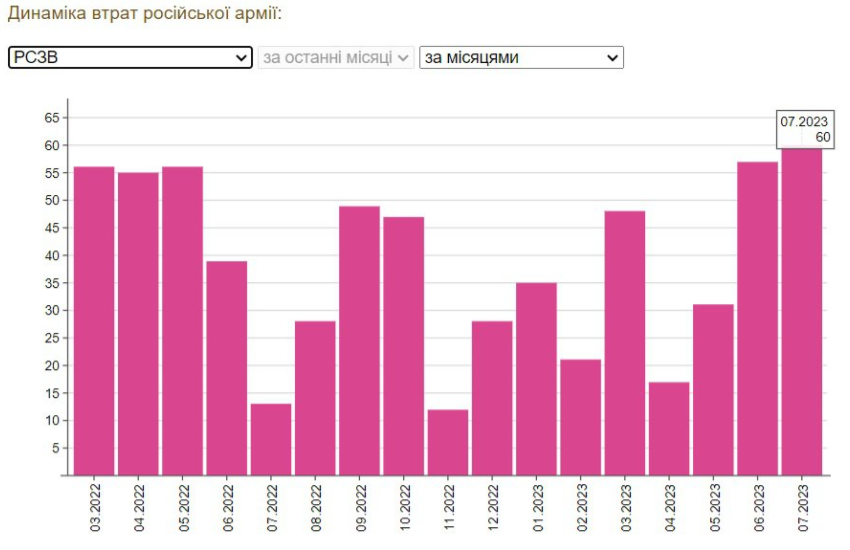Image resolution: width=850 pixels, height=550 pixels.
Task: Open the РСЗВ category dropdown
Action: click(x=130, y=57)
